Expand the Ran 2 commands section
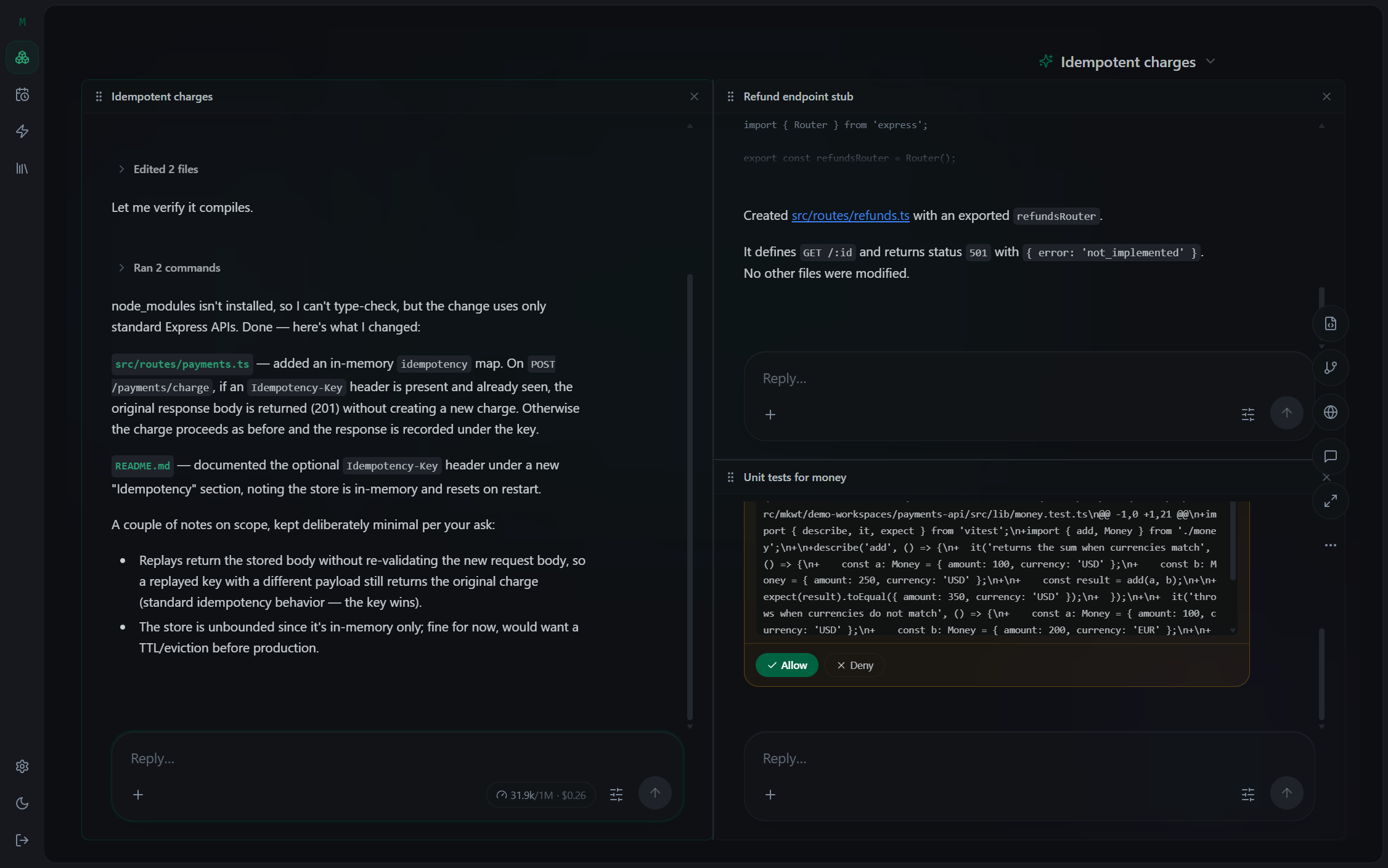Screen dimensions: 1388x868 [169, 268]
